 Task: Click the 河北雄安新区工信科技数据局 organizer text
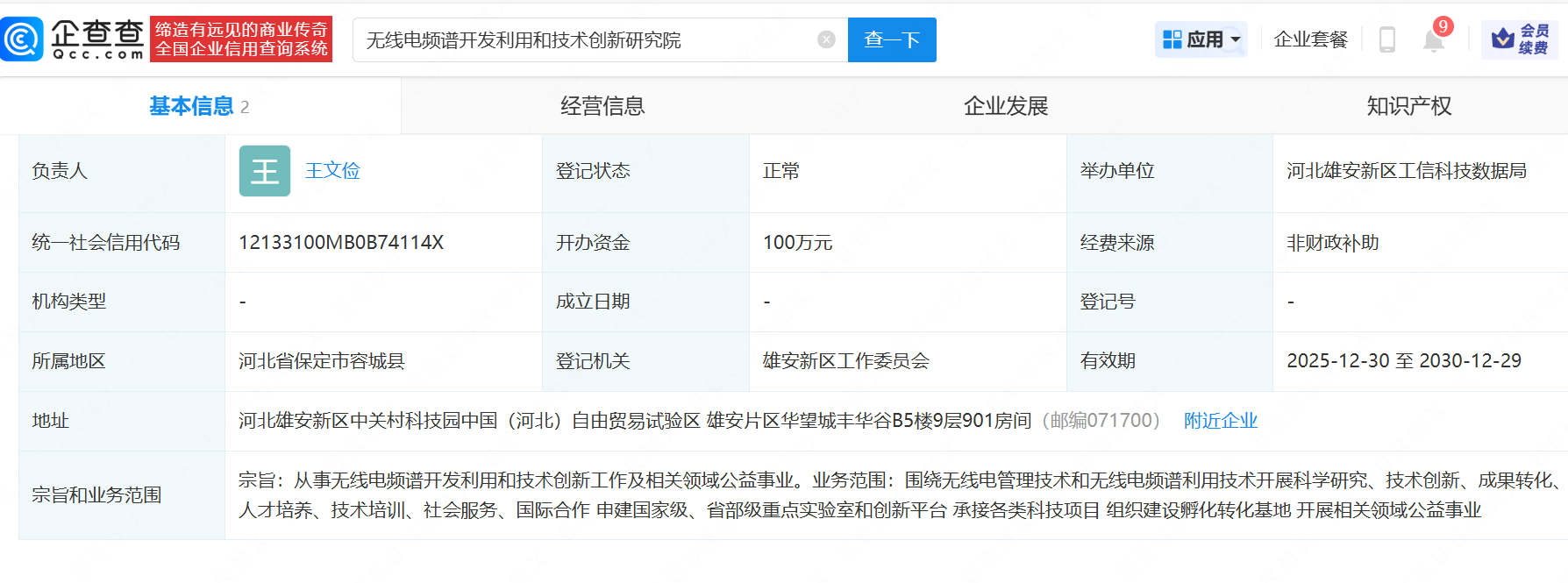click(x=1406, y=171)
